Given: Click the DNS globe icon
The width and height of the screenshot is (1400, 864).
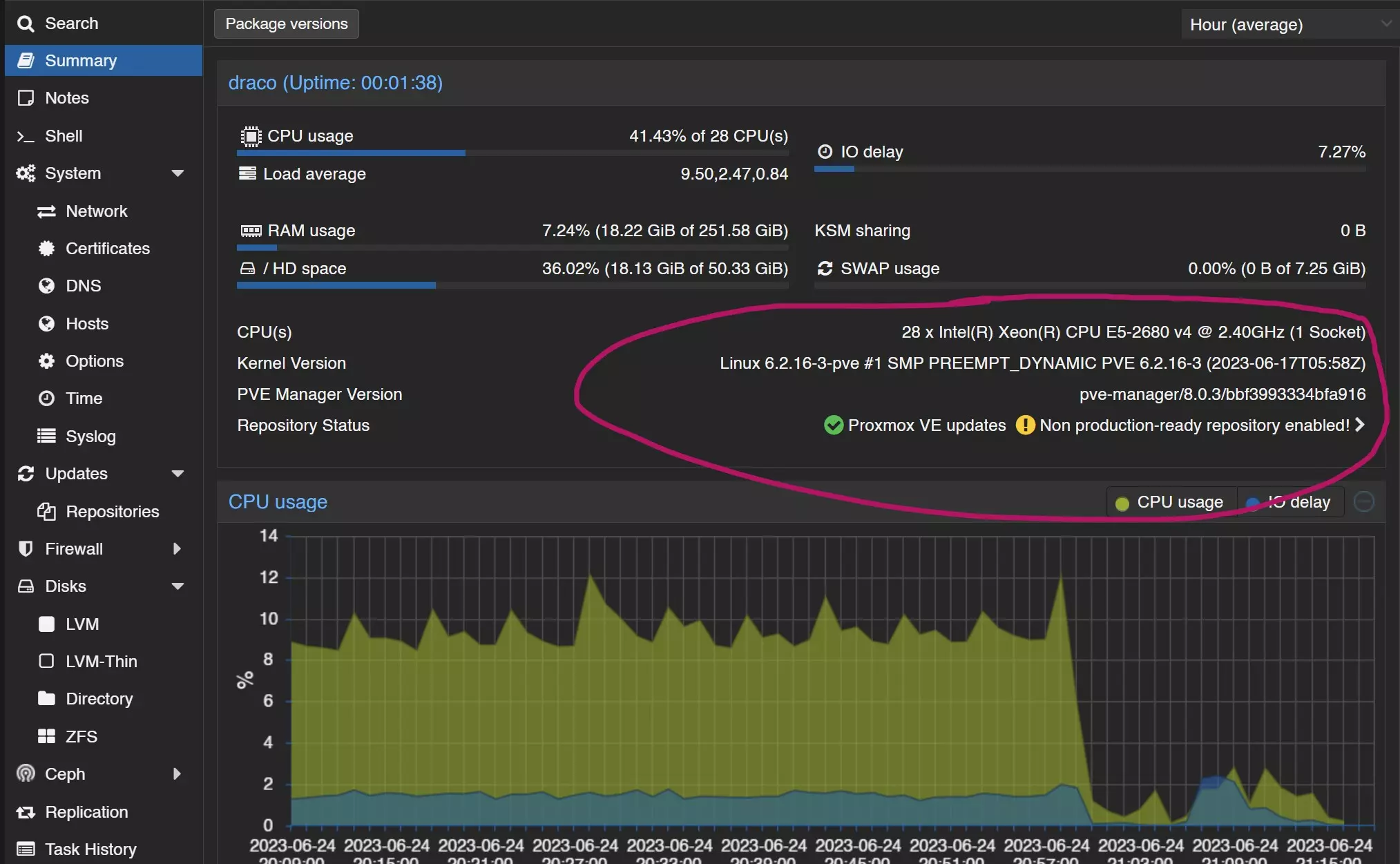Looking at the screenshot, I should pyautogui.click(x=46, y=286).
